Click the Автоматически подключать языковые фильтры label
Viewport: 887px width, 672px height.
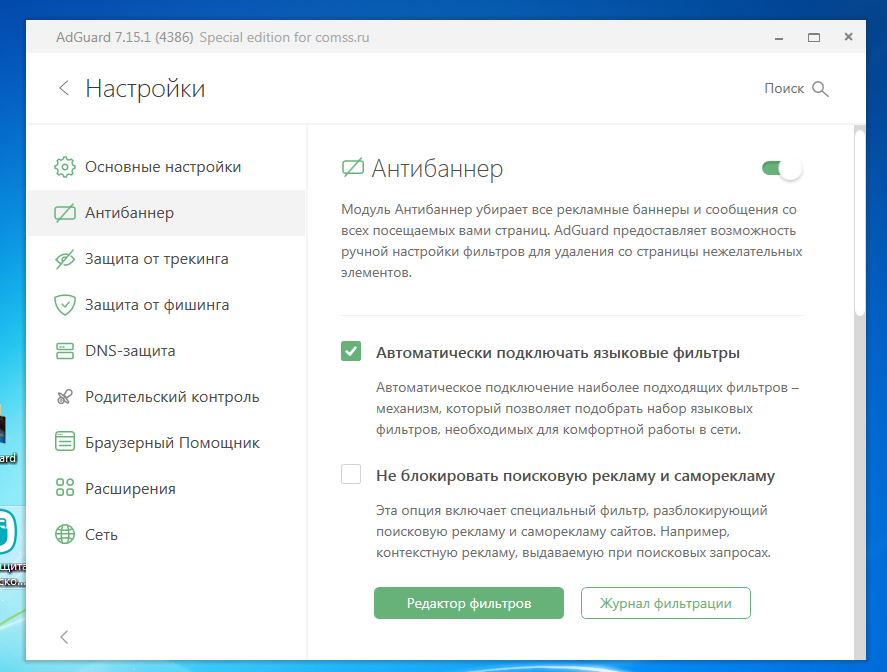[558, 353]
